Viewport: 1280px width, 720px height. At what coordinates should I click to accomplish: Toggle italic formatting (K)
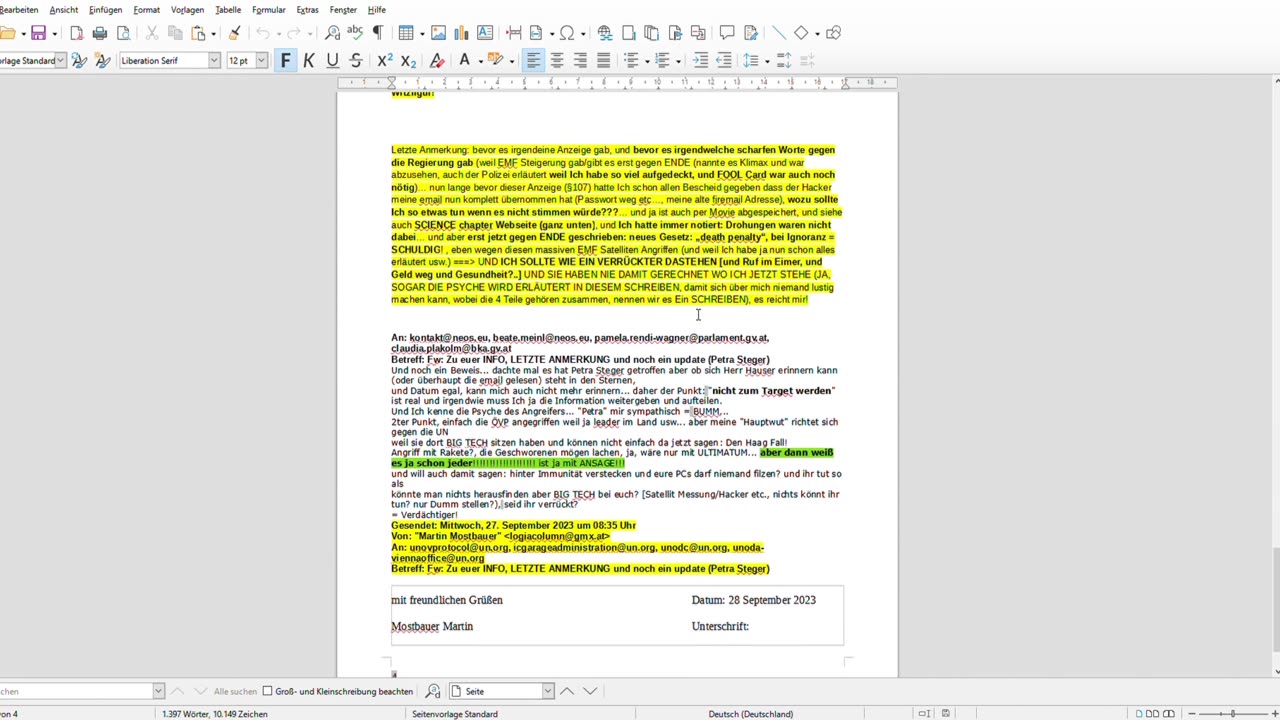point(309,61)
